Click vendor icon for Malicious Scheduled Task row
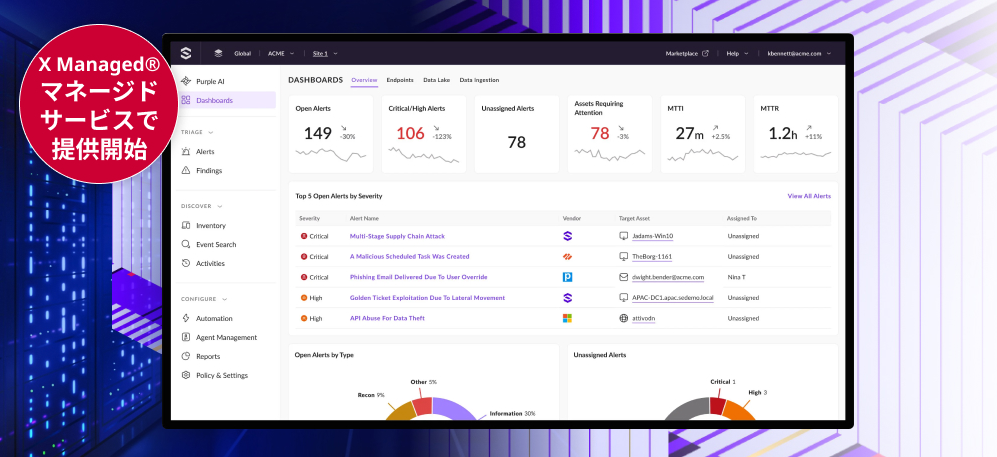 coord(568,256)
